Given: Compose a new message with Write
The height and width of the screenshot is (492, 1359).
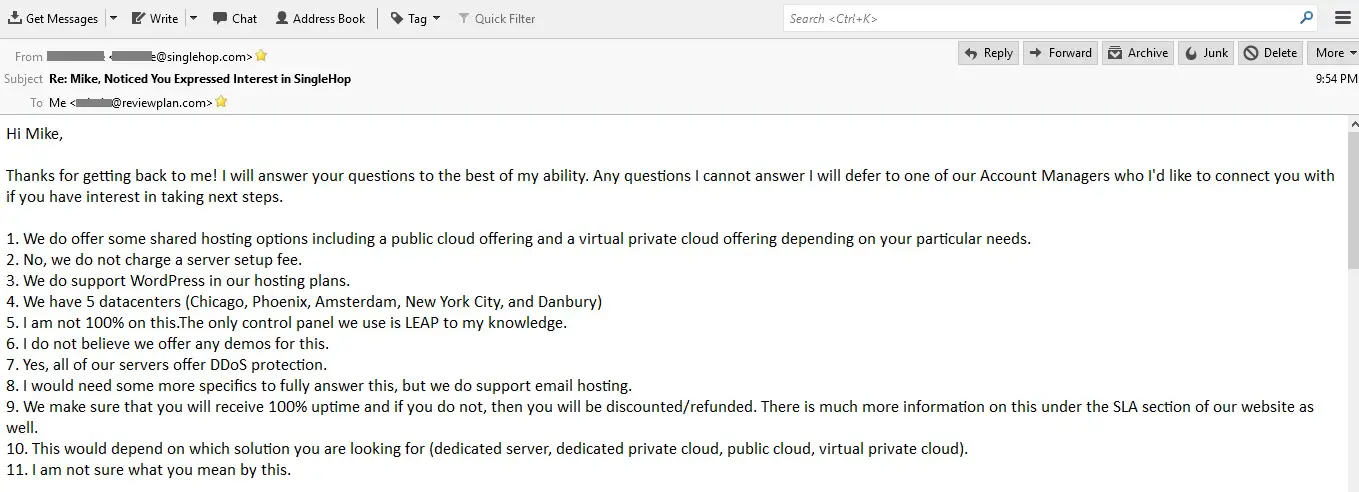Looking at the screenshot, I should 155,18.
